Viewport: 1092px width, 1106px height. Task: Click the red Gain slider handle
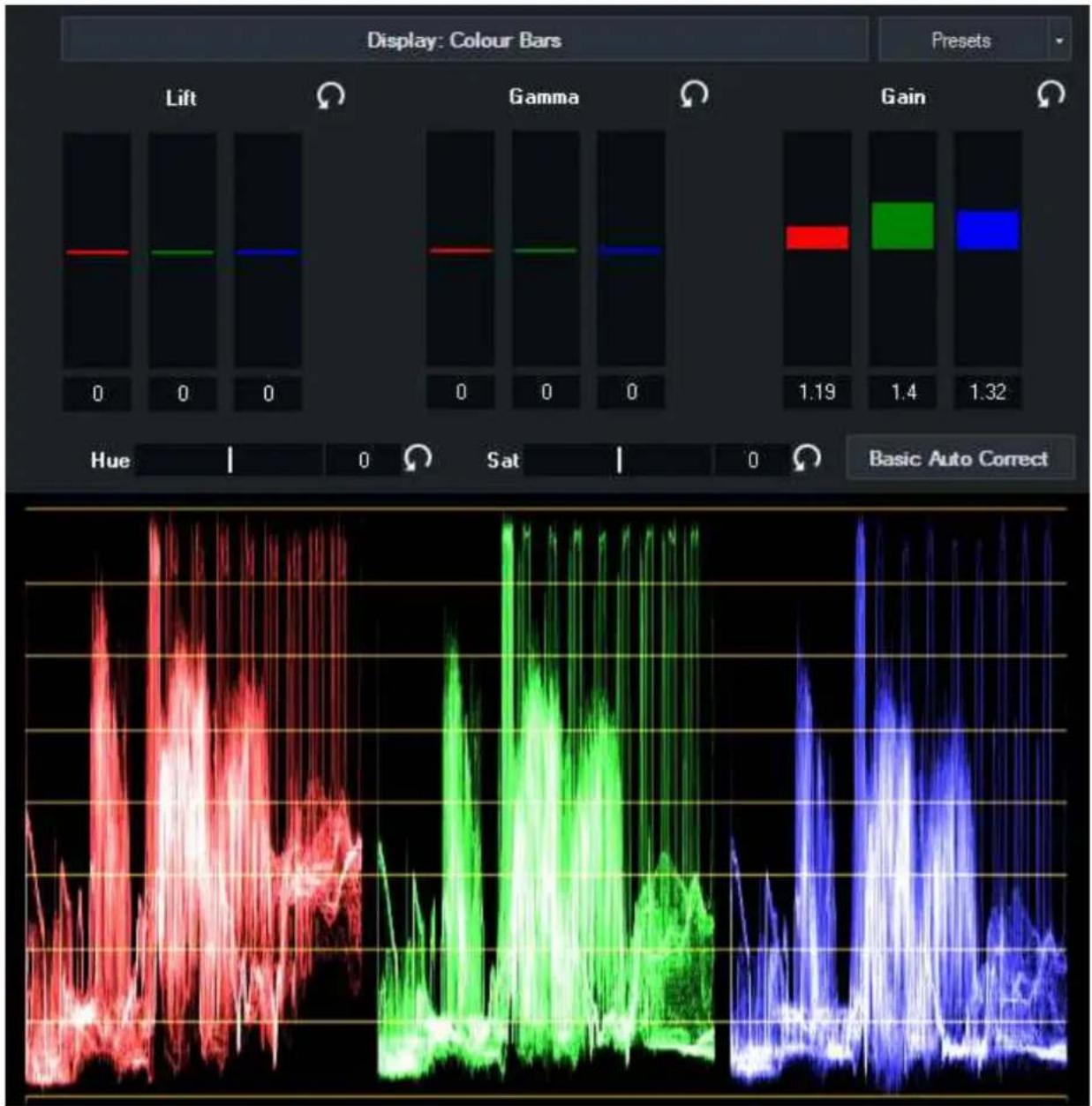point(817,237)
